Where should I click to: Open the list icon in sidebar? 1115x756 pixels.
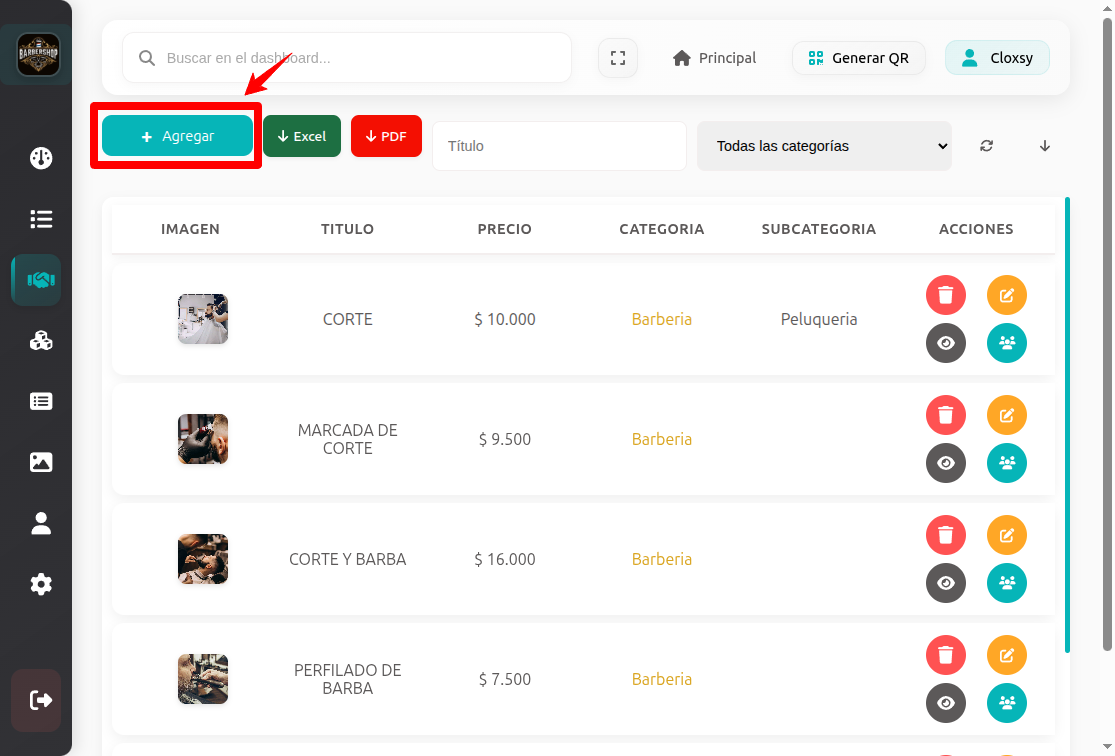(x=41, y=219)
